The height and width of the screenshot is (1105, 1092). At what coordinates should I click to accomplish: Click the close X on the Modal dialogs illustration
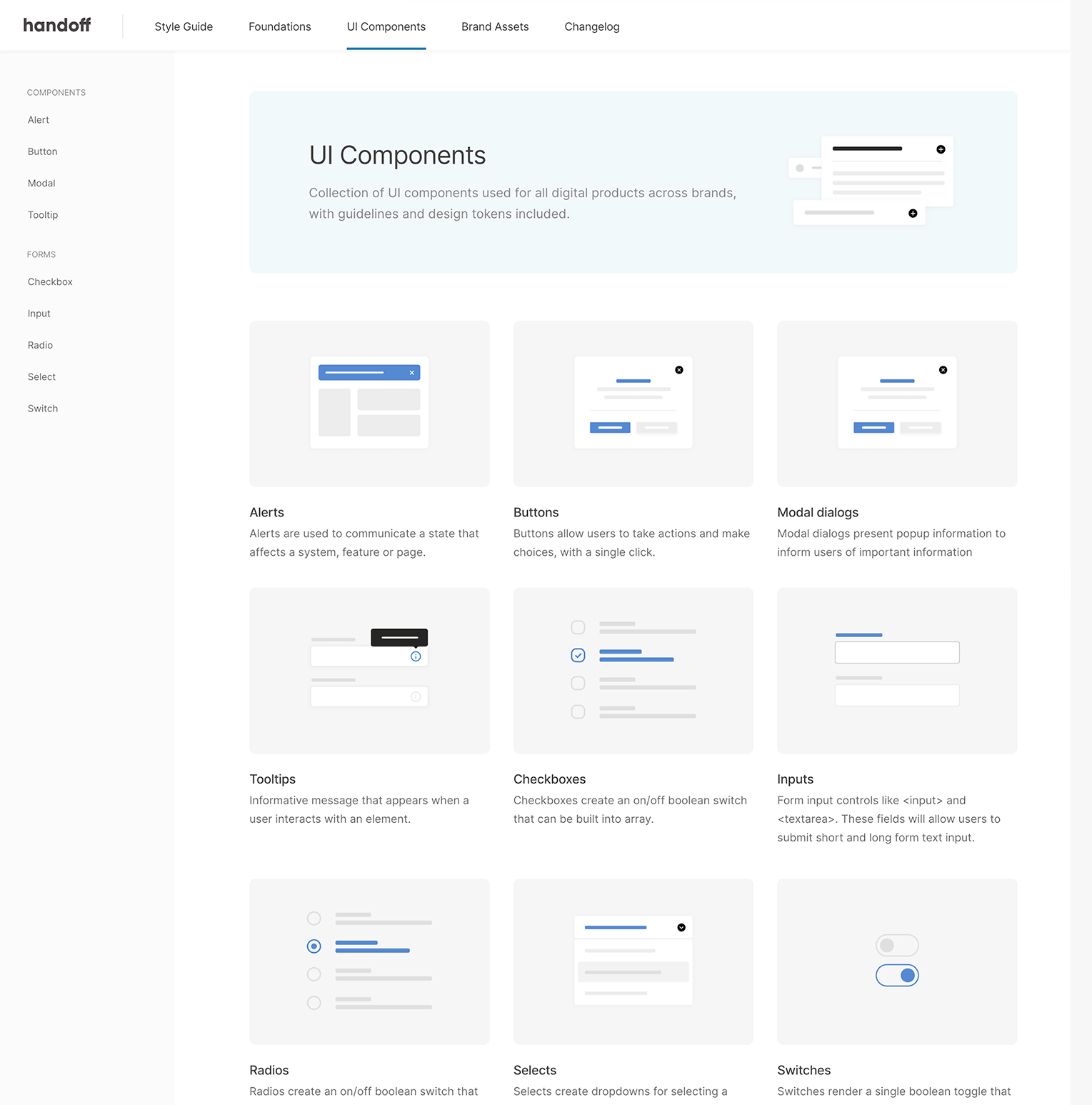point(943,370)
